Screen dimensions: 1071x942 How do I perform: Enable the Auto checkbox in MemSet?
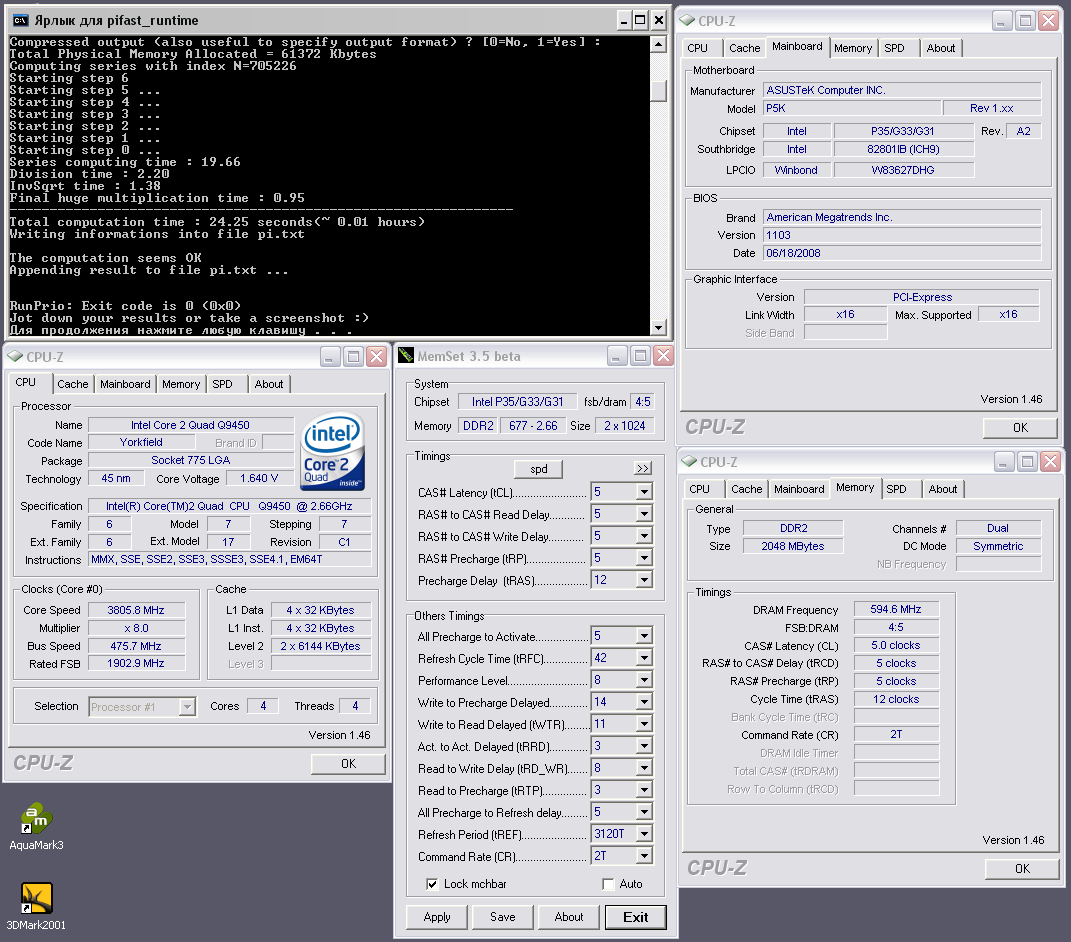pyautogui.click(x=608, y=884)
